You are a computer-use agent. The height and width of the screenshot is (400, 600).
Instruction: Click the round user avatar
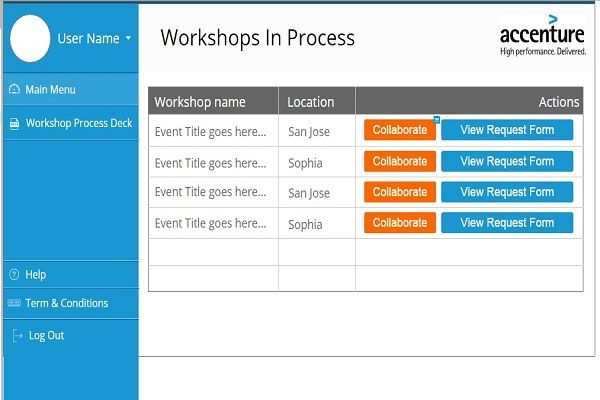[29, 39]
